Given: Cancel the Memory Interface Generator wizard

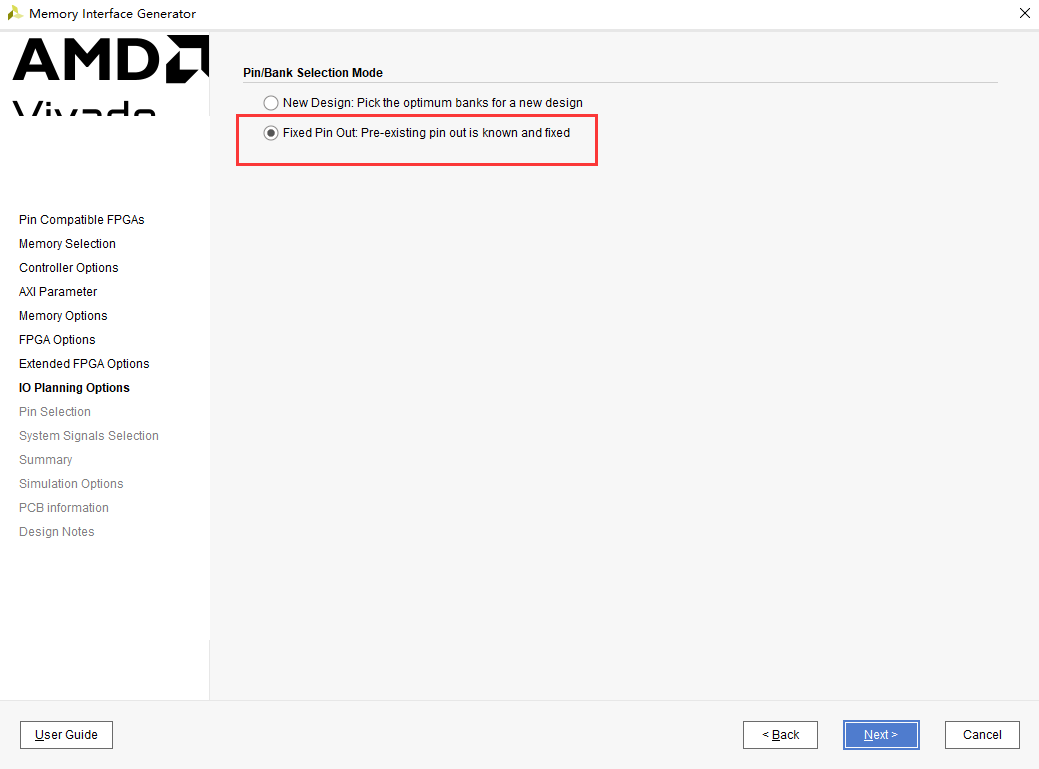Looking at the screenshot, I should click(x=982, y=735).
